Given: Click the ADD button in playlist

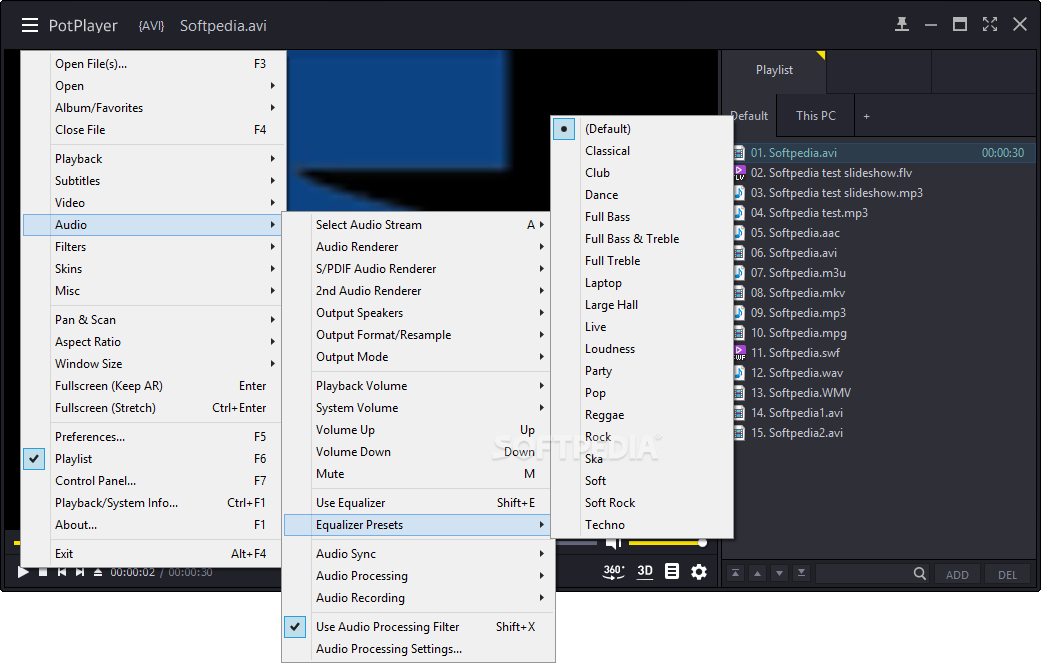Looking at the screenshot, I should [957, 575].
